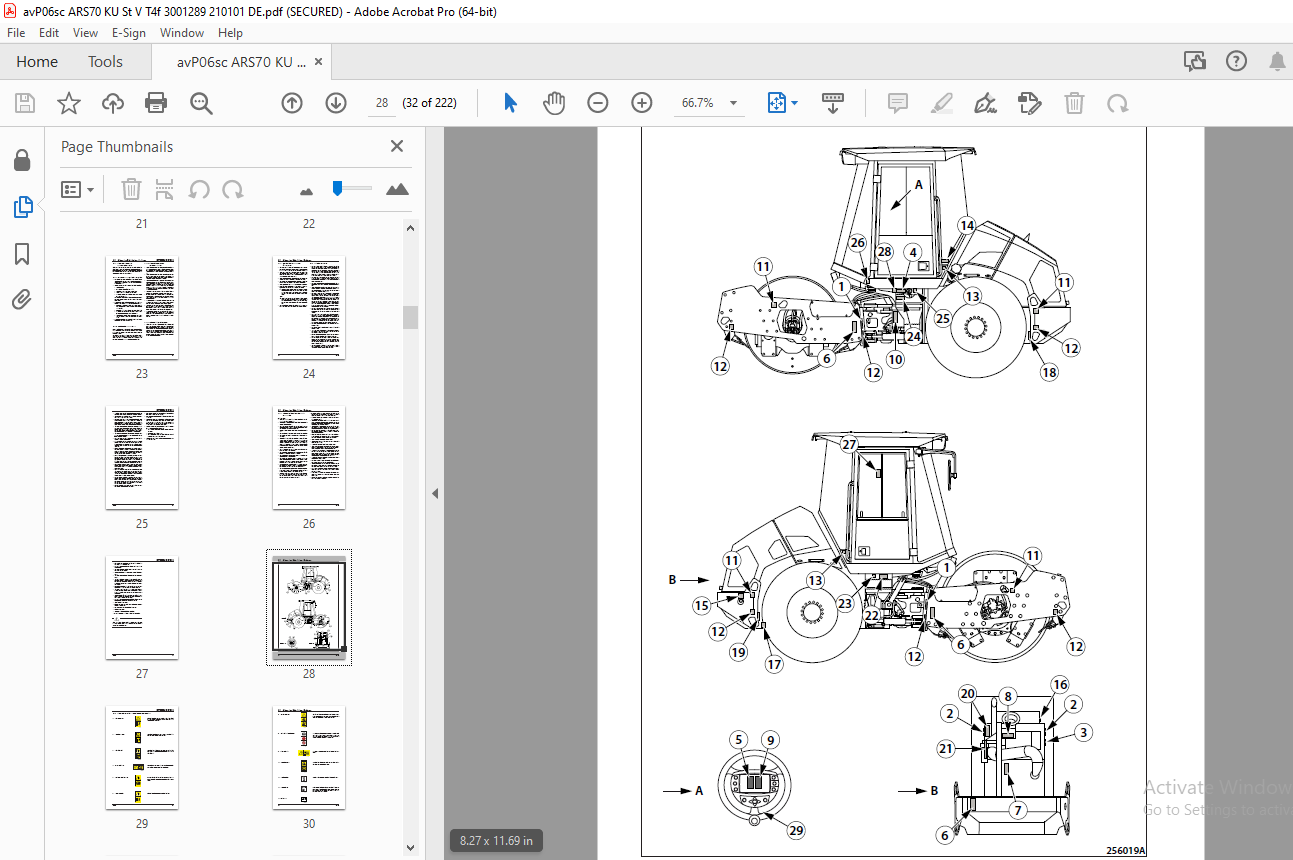Choose the arrow Selection tool
The width and height of the screenshot is (1293, 860).
pos(511,103)
